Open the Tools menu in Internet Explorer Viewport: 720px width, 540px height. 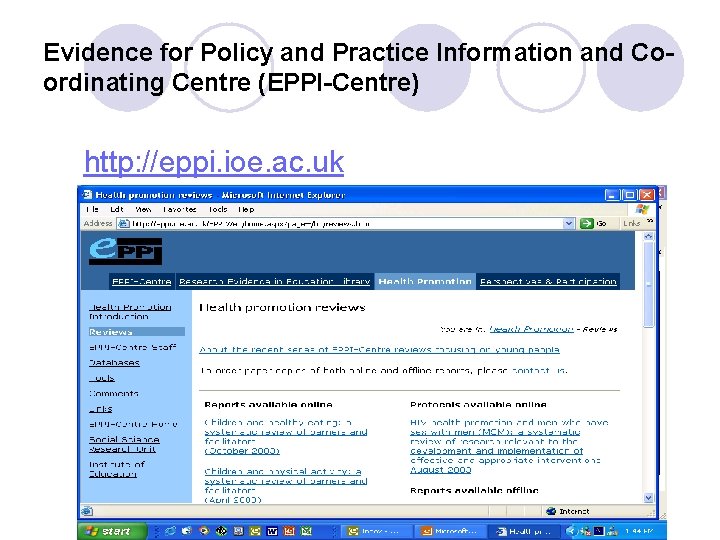point(218,209)
